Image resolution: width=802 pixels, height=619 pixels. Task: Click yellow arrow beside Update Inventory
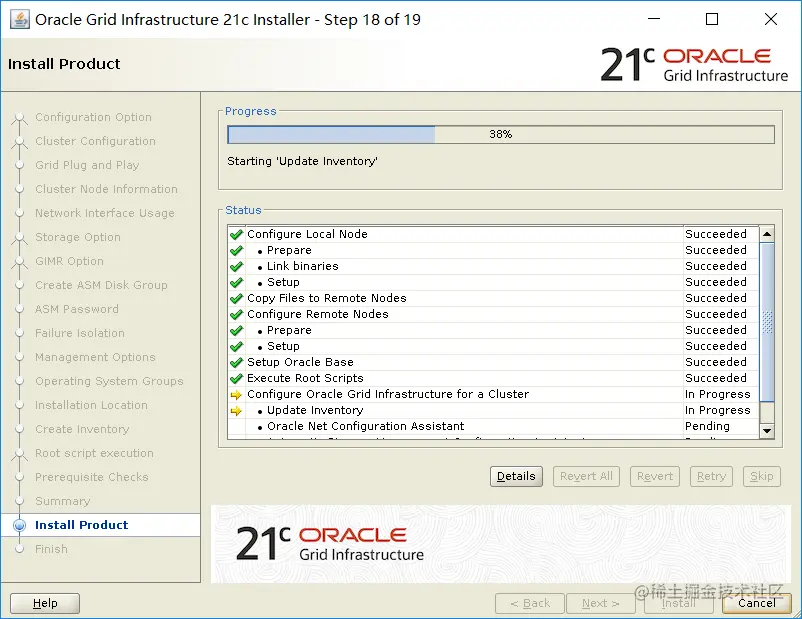(x=236, y=411)
